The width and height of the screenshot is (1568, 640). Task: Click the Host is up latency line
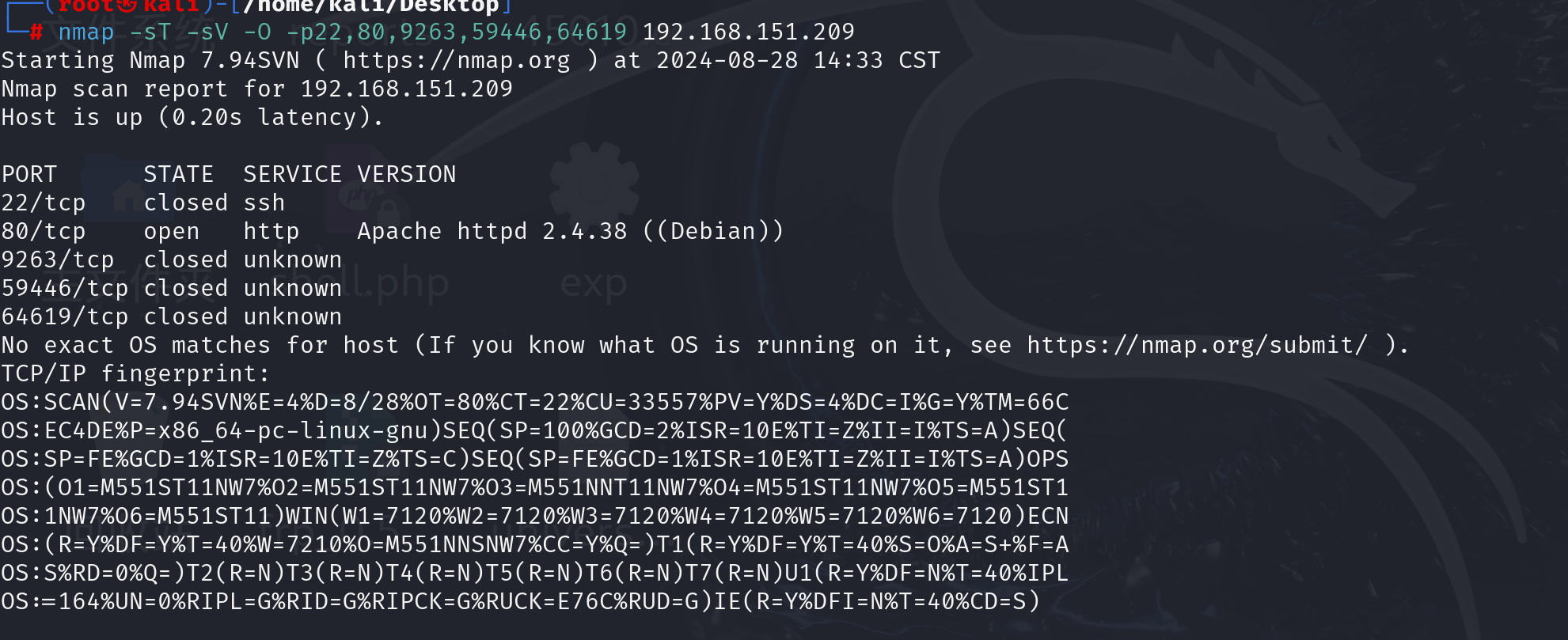click(x=192, y=118)
